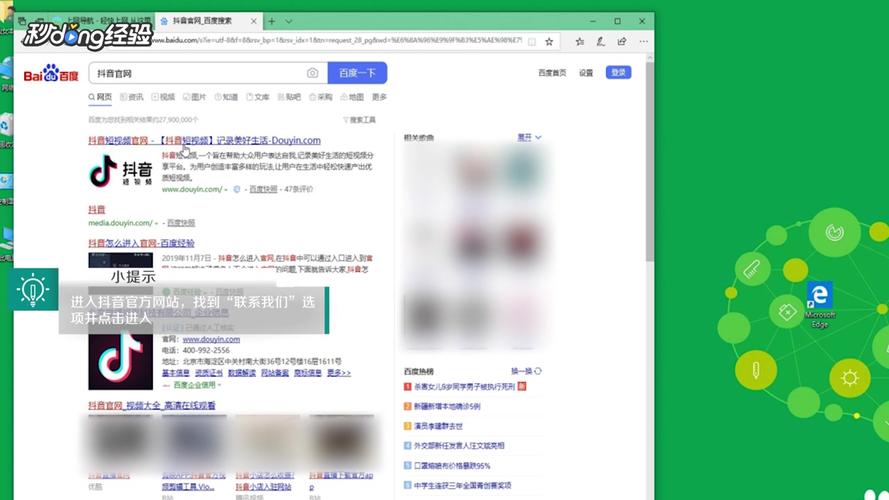
Task: Open the 抖音小店入驻网站 video link
Action: 264,487
